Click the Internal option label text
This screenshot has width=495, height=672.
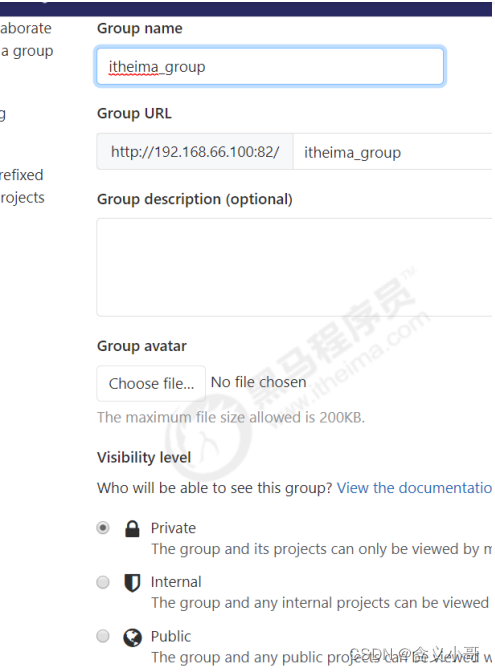click(176, 582)
